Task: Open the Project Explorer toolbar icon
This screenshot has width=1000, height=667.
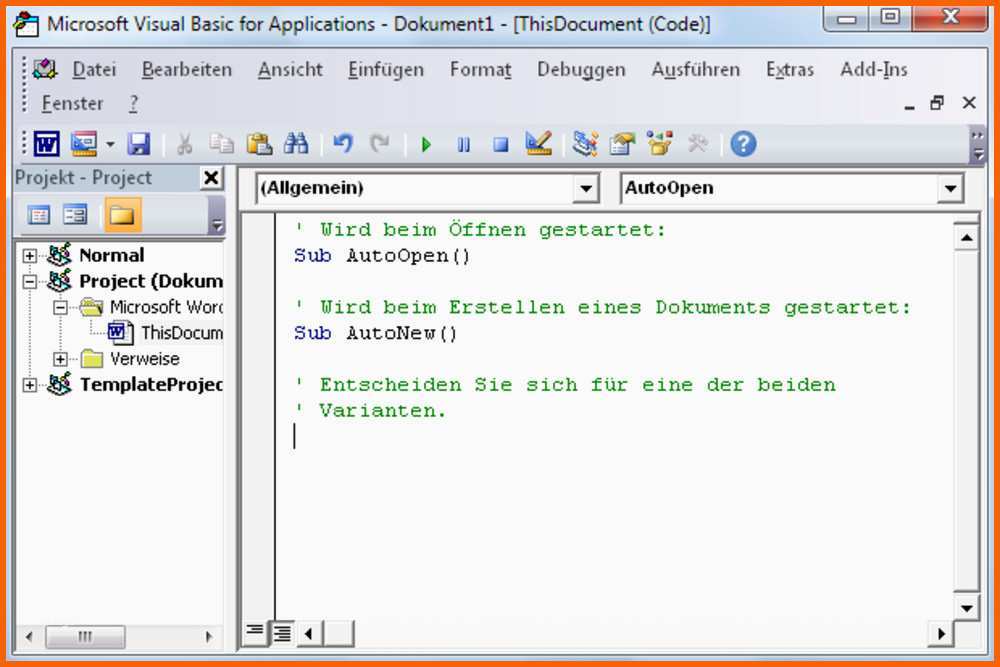Action: click(x=585, y=144)
